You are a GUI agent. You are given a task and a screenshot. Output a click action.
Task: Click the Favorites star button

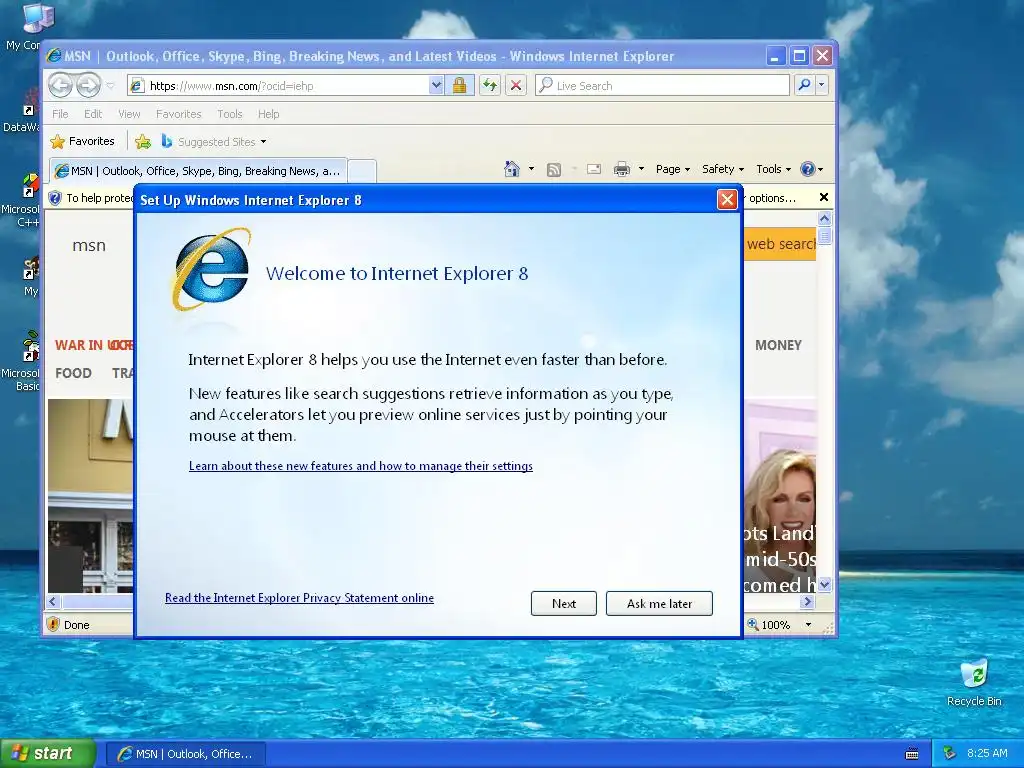pos(82,141)
